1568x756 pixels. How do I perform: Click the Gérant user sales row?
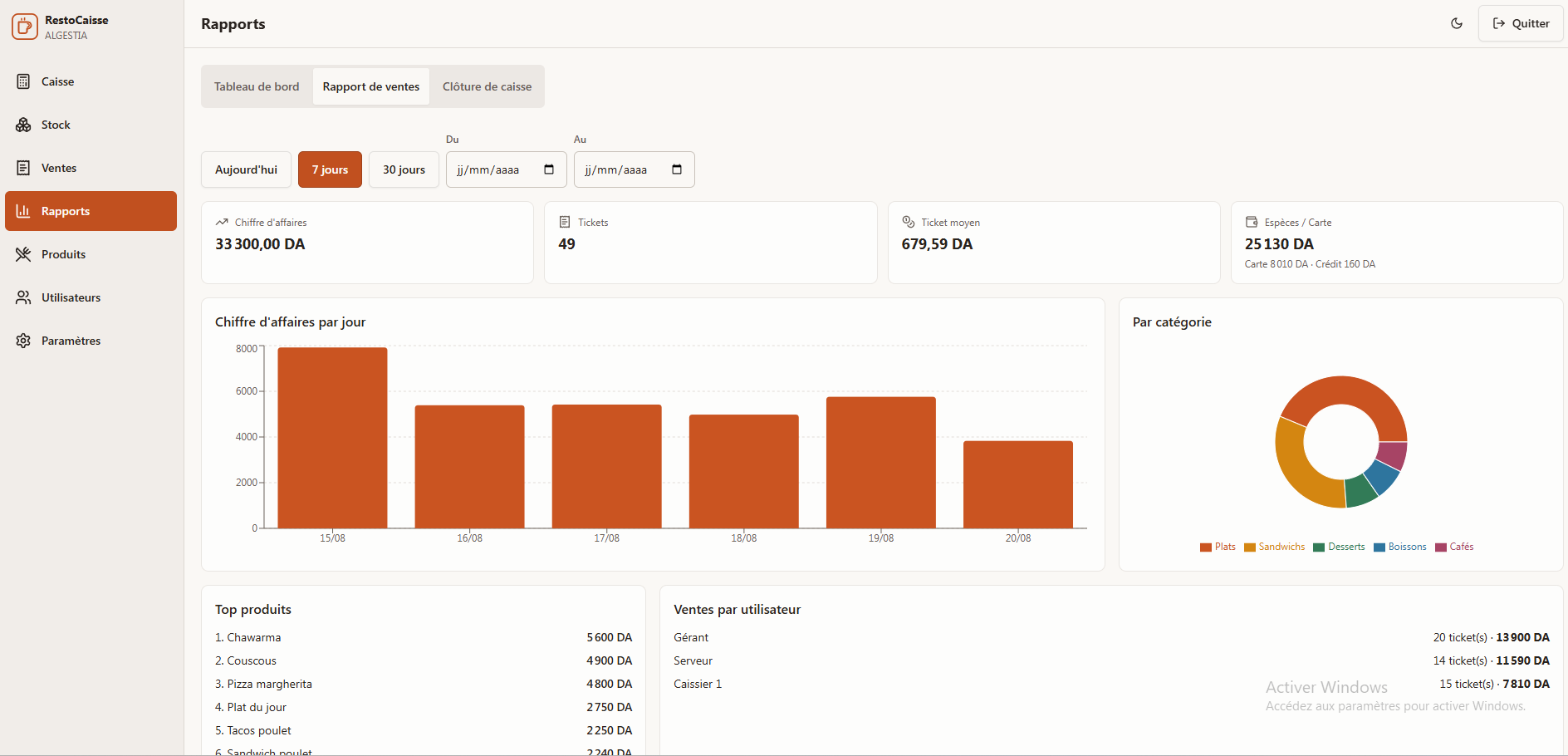coord(1111,637)
